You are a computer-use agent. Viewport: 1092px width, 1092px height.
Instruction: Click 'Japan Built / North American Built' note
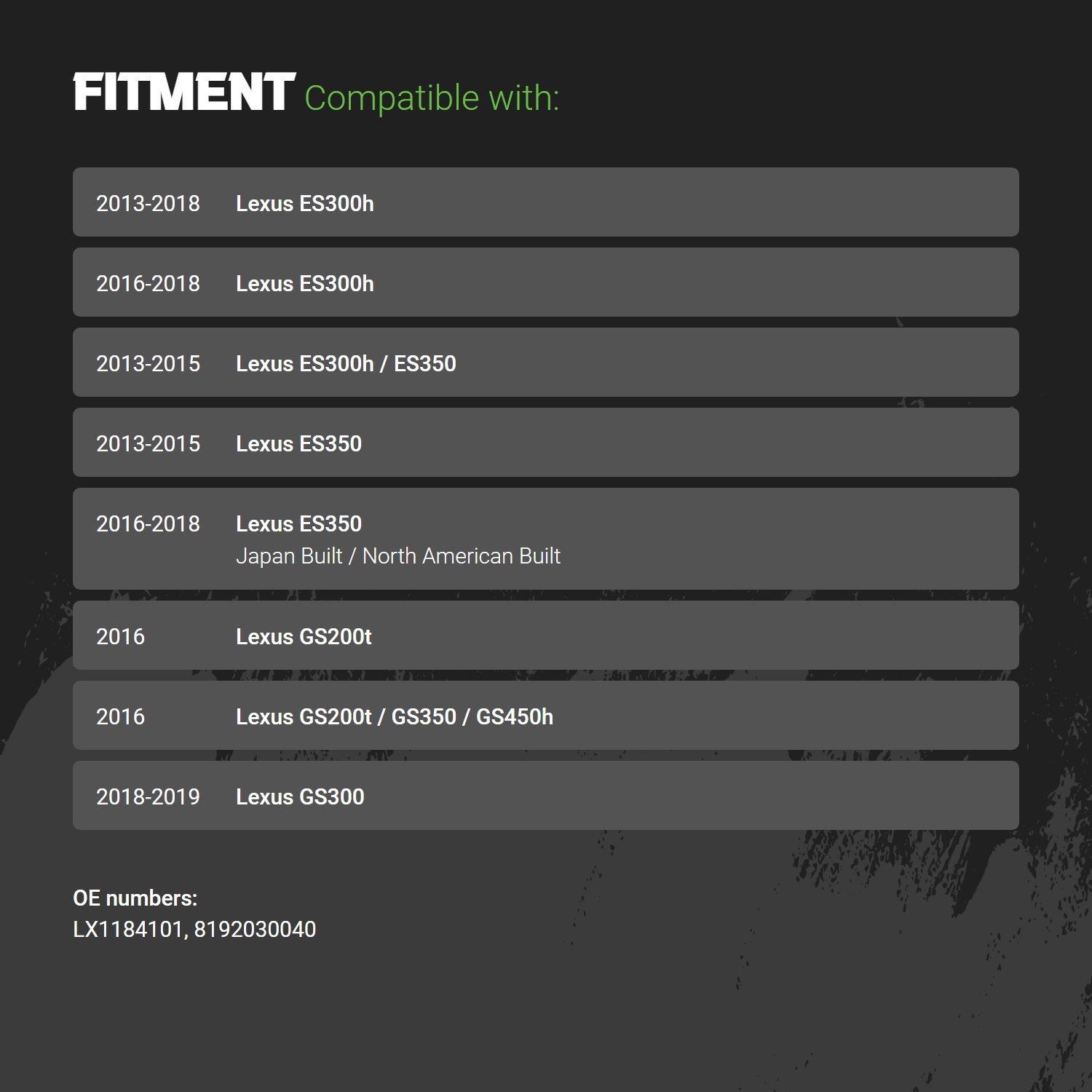[x=398, y=556]
